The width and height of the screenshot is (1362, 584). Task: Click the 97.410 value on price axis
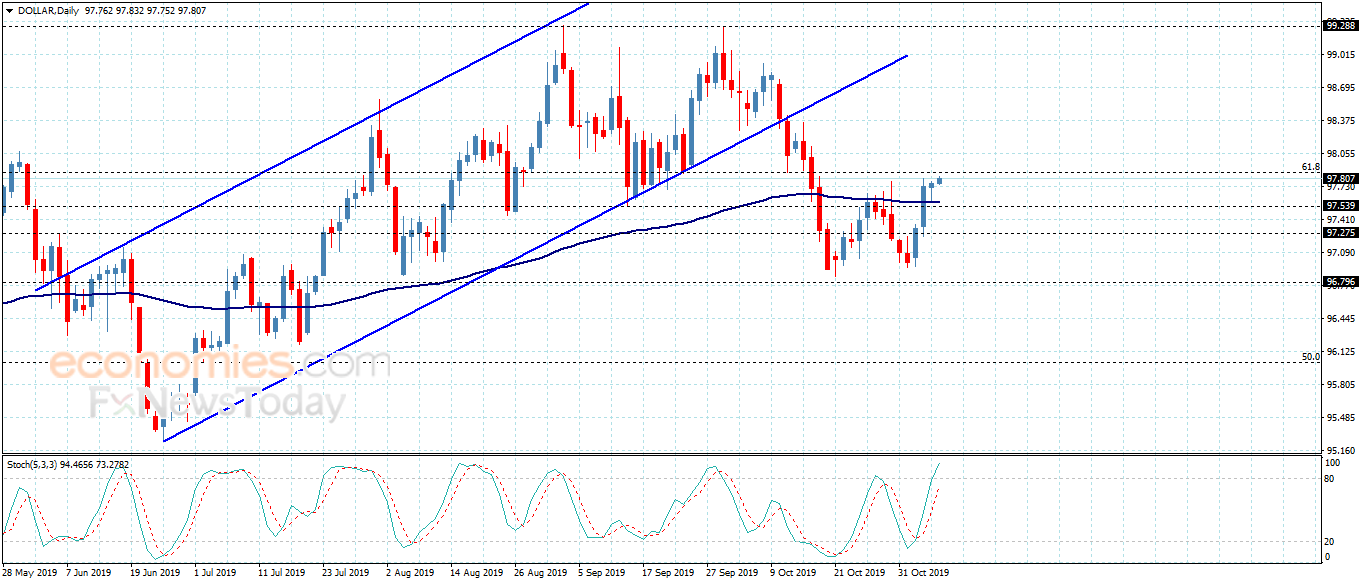[1340, 219]
